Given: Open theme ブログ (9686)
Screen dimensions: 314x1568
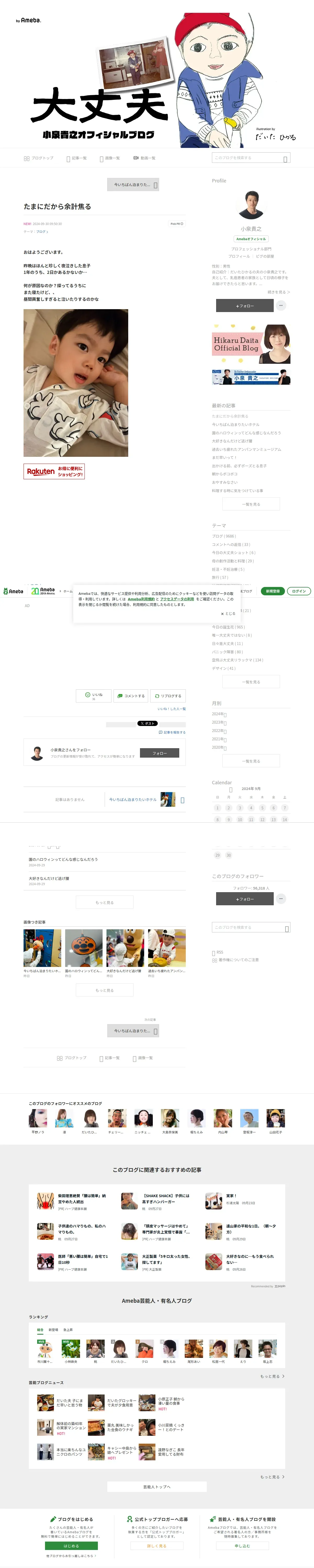Looking at the screenshot, I should [224, 536].
